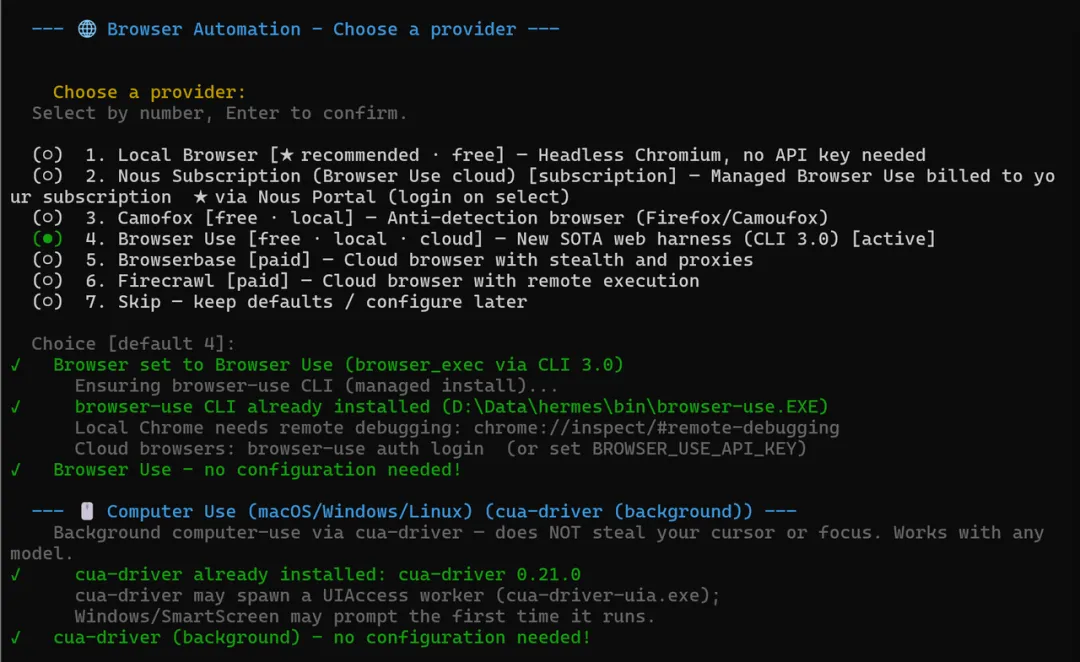Select radio for 6. Firecrawl
This screenshot has width=1080, height=662.
coord(48,280)
